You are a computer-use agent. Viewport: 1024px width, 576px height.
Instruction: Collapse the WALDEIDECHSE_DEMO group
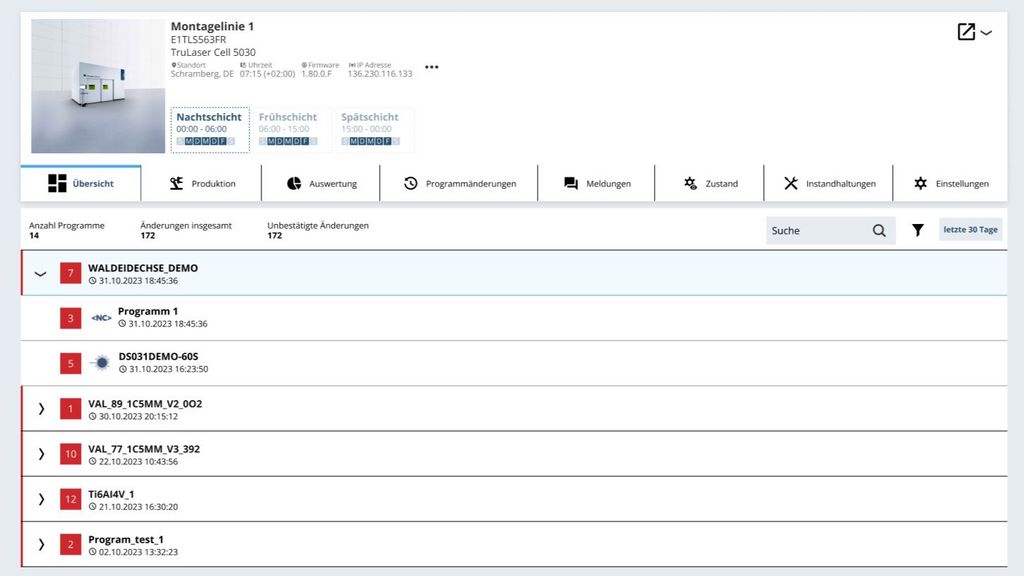click(41, 274)
